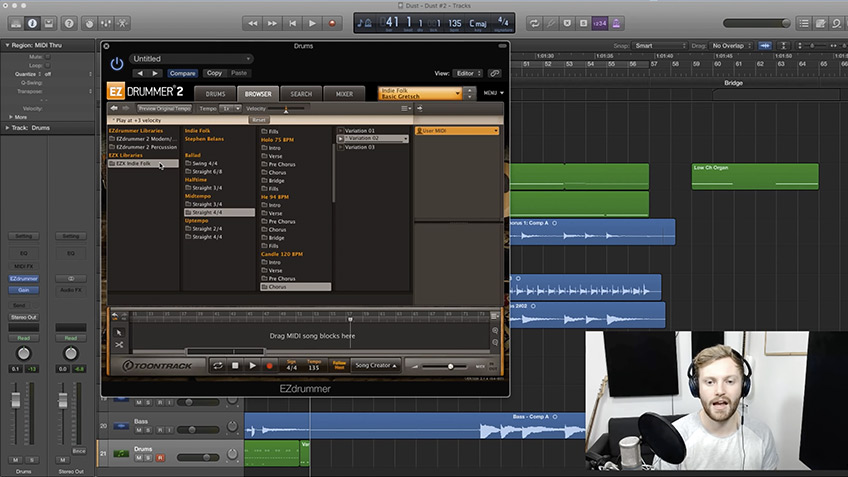Click the plug-in Link chain icon
The width and height of the screenshot is (848, 477).
coord(494,73)
